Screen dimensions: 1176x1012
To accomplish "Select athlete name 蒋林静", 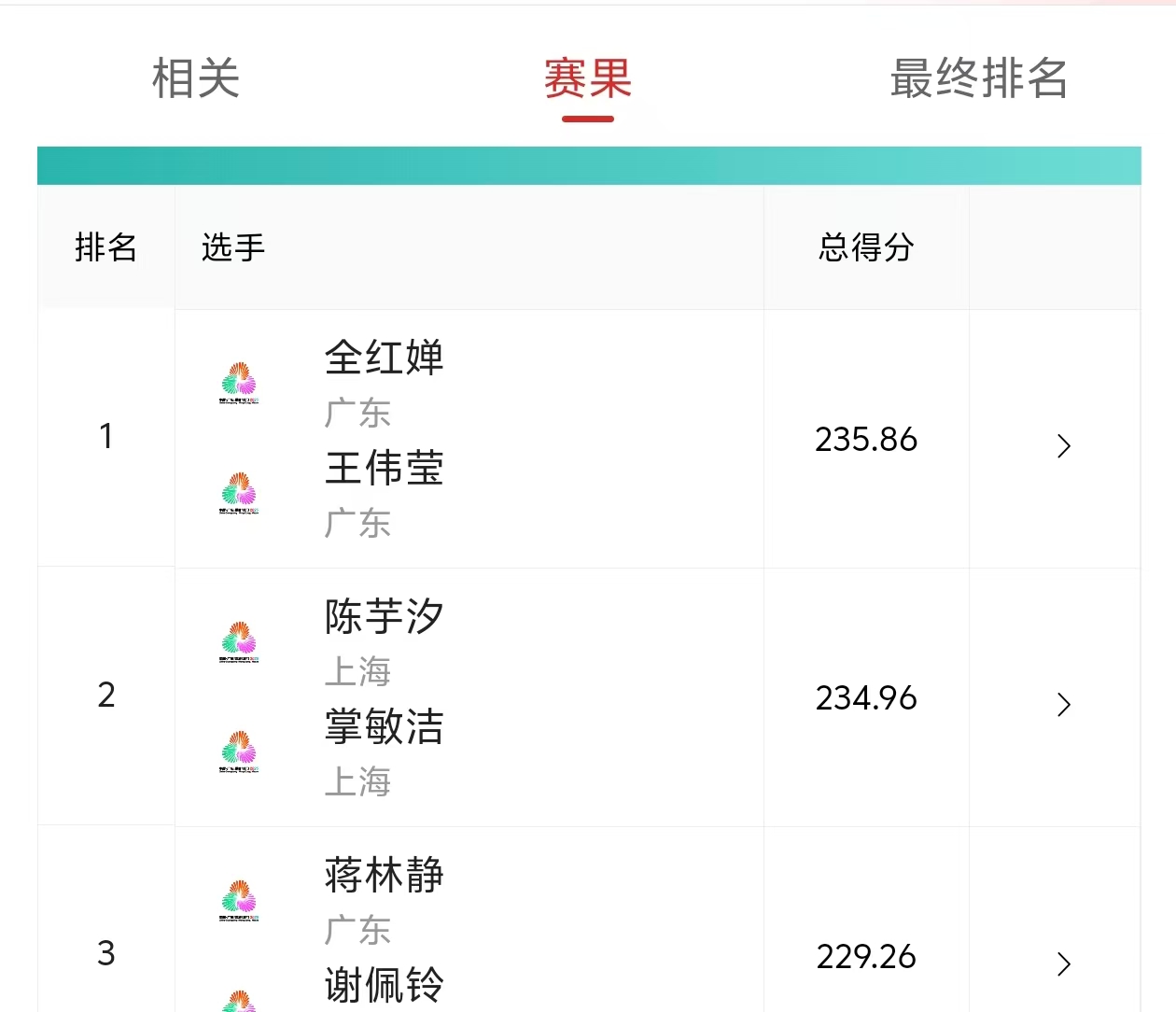I will tap(384, 875).
